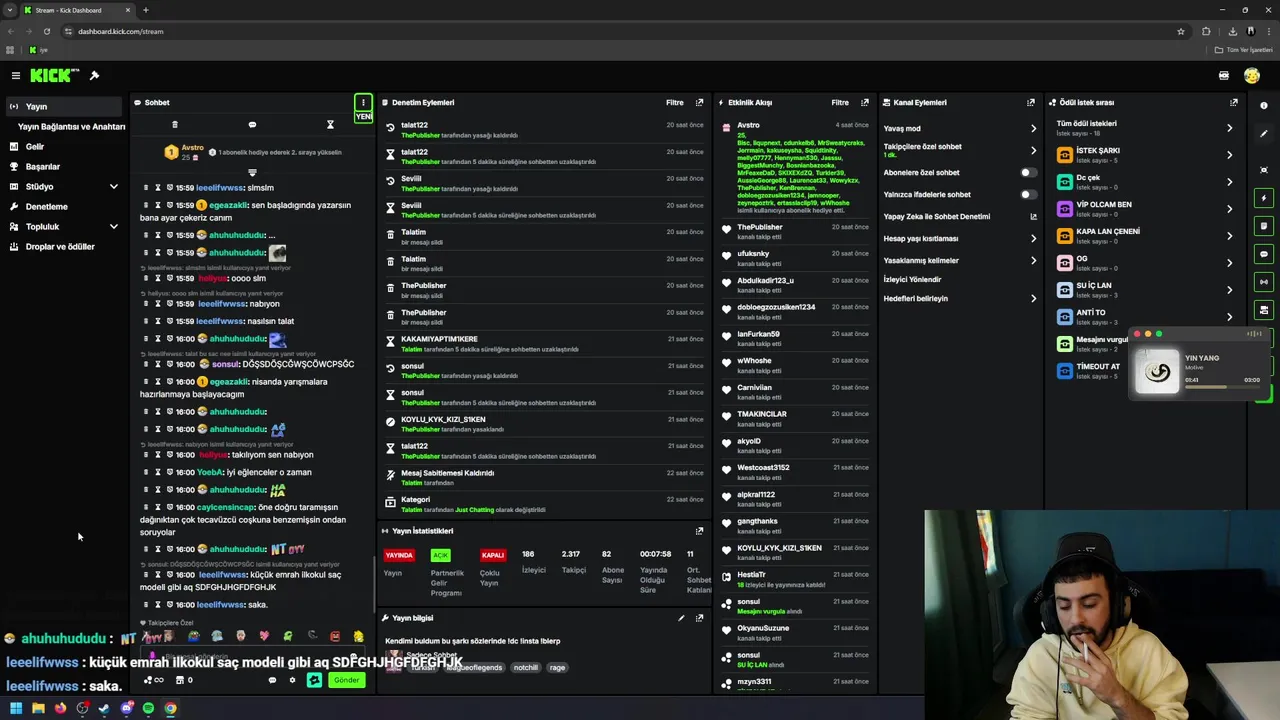Click the YIN YANG album art thumbnail
This screenshot has width=1280, height=720.
[1158, 372]
